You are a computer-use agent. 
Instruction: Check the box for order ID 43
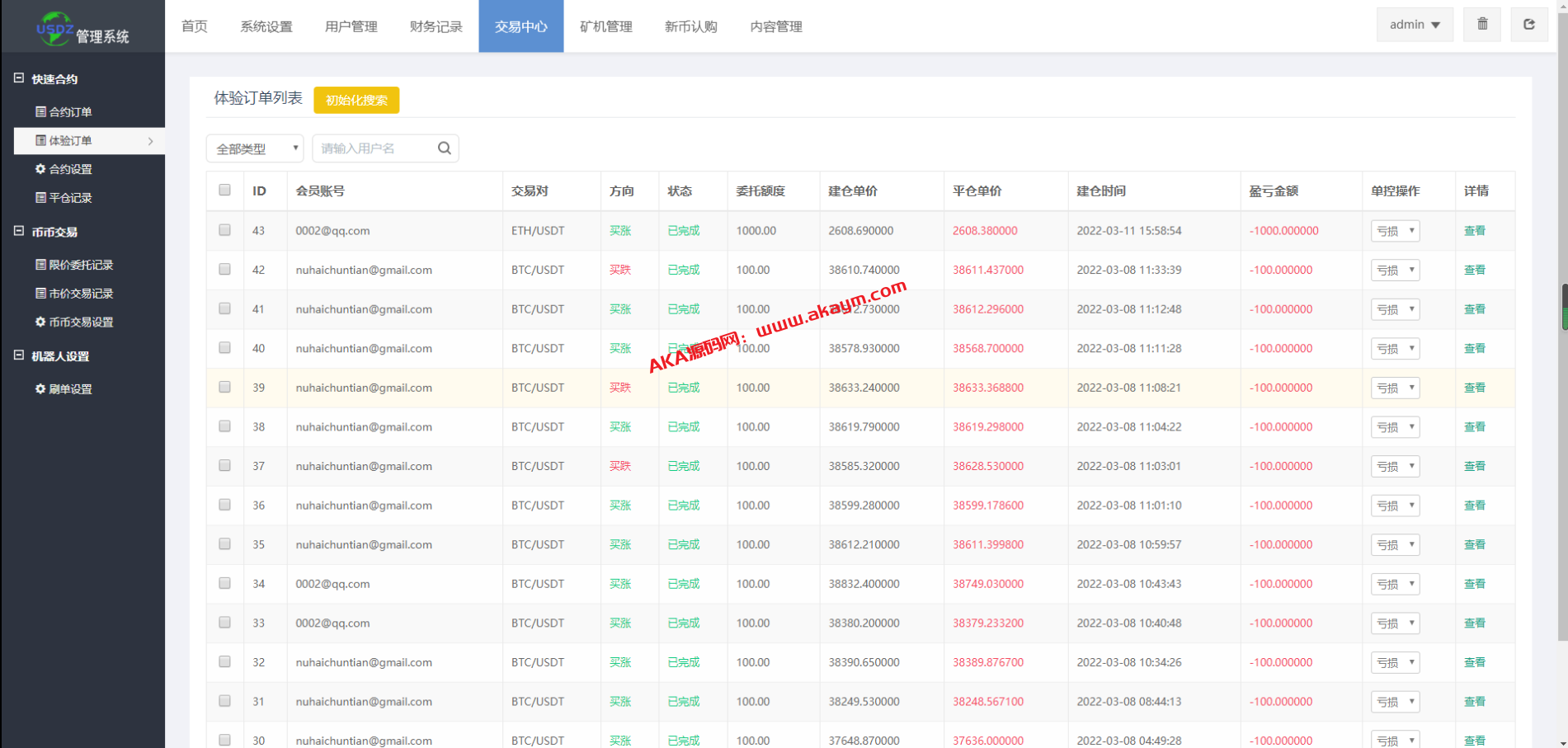point(224,230)
